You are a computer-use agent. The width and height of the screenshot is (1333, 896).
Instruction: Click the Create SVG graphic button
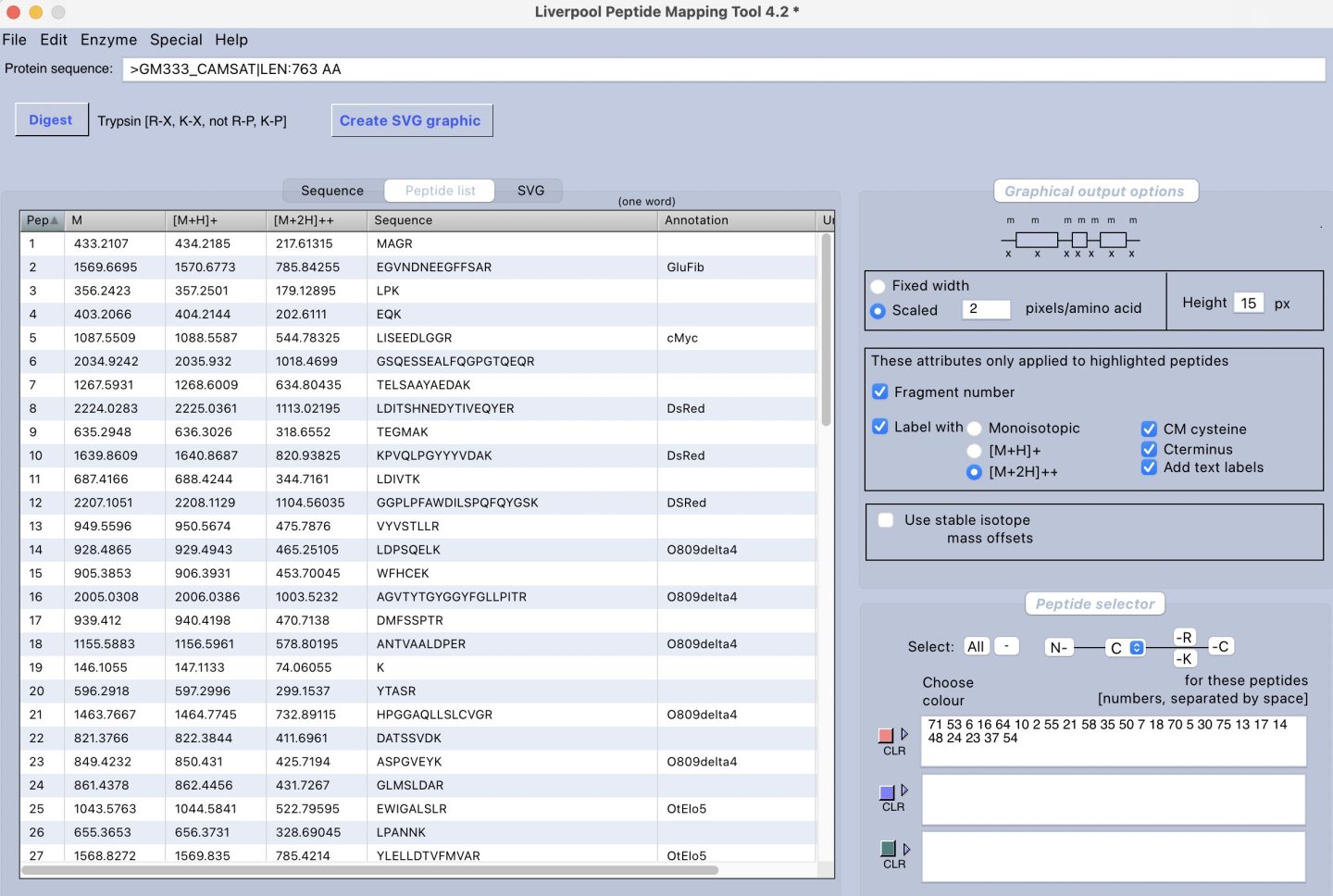click(x=410, y=120)
